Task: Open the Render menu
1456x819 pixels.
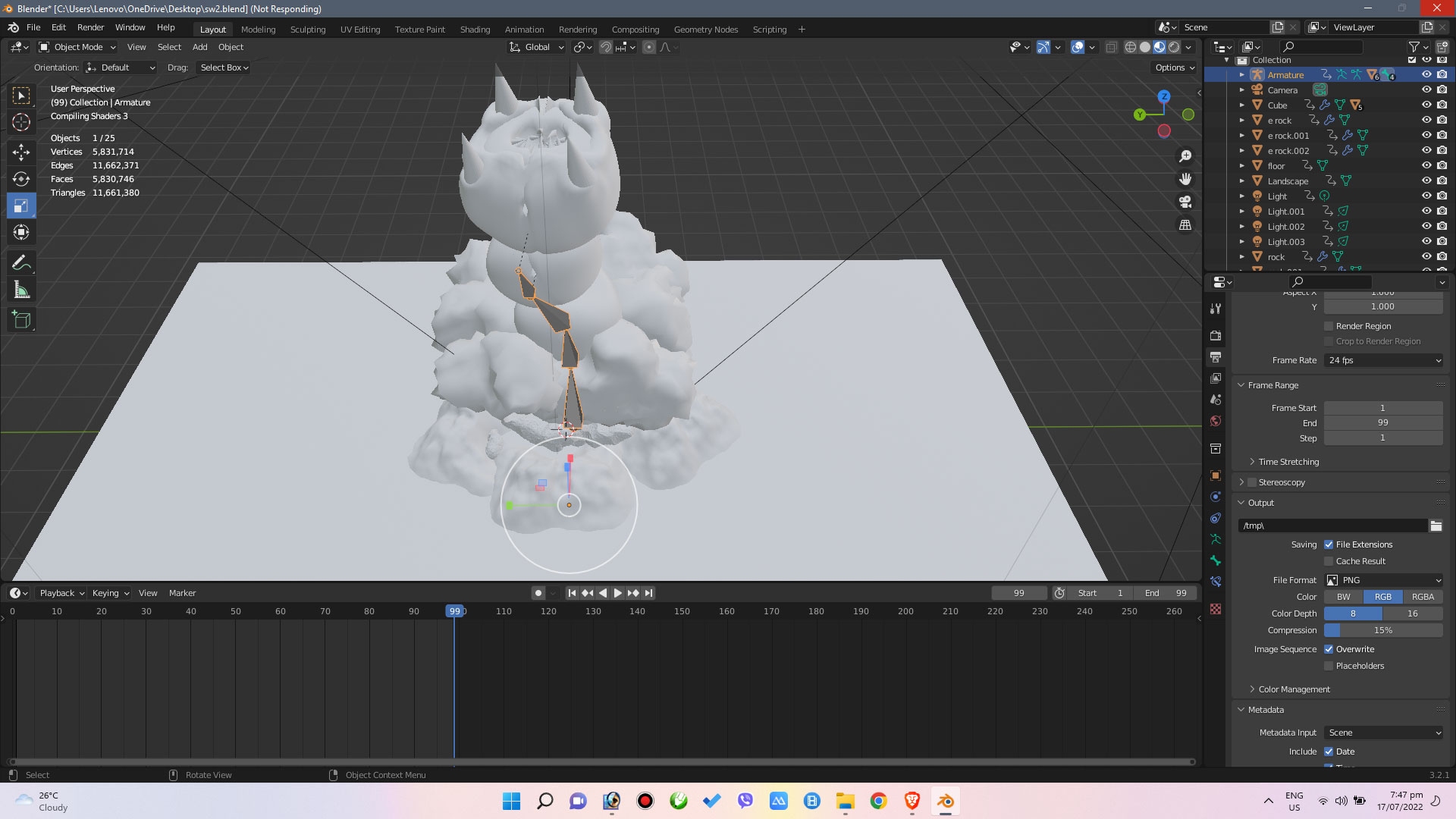Action: pos(90,27)
